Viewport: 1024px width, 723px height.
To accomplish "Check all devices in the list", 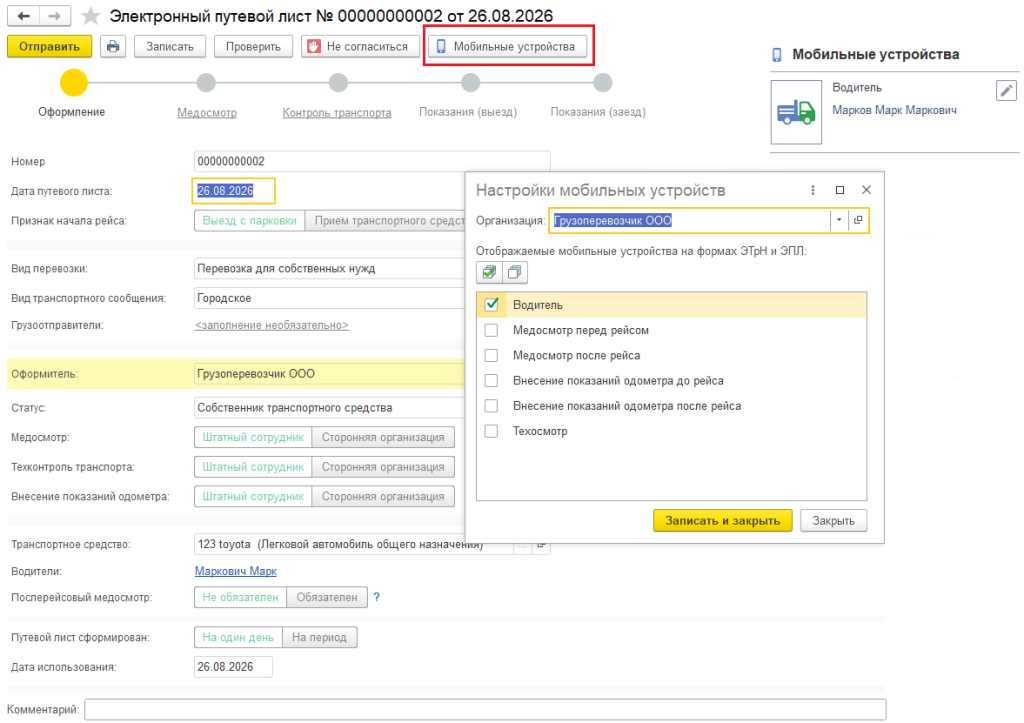I will click(489, 272).
